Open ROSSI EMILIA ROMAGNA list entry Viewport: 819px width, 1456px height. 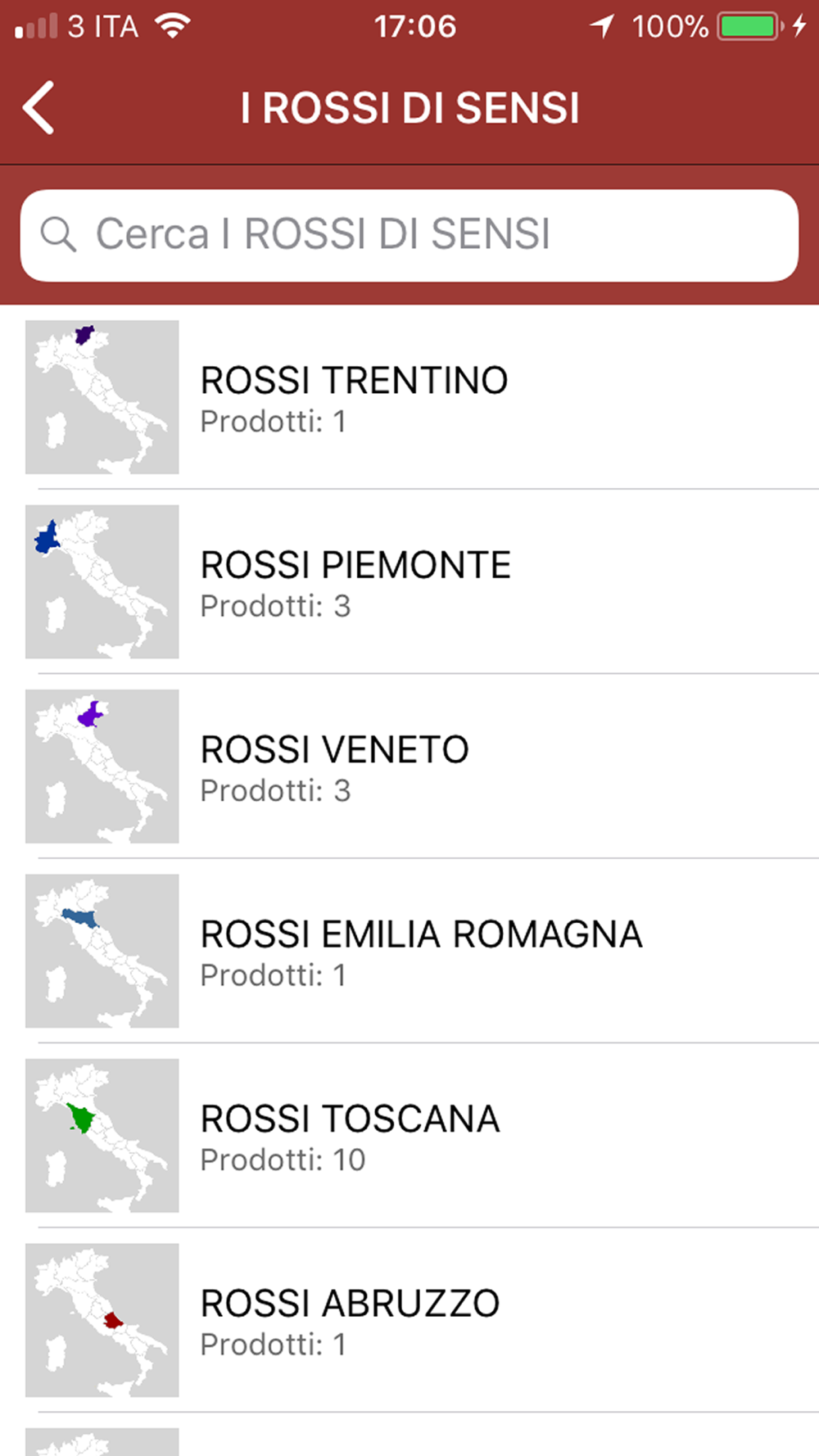(x=409, y=951)
